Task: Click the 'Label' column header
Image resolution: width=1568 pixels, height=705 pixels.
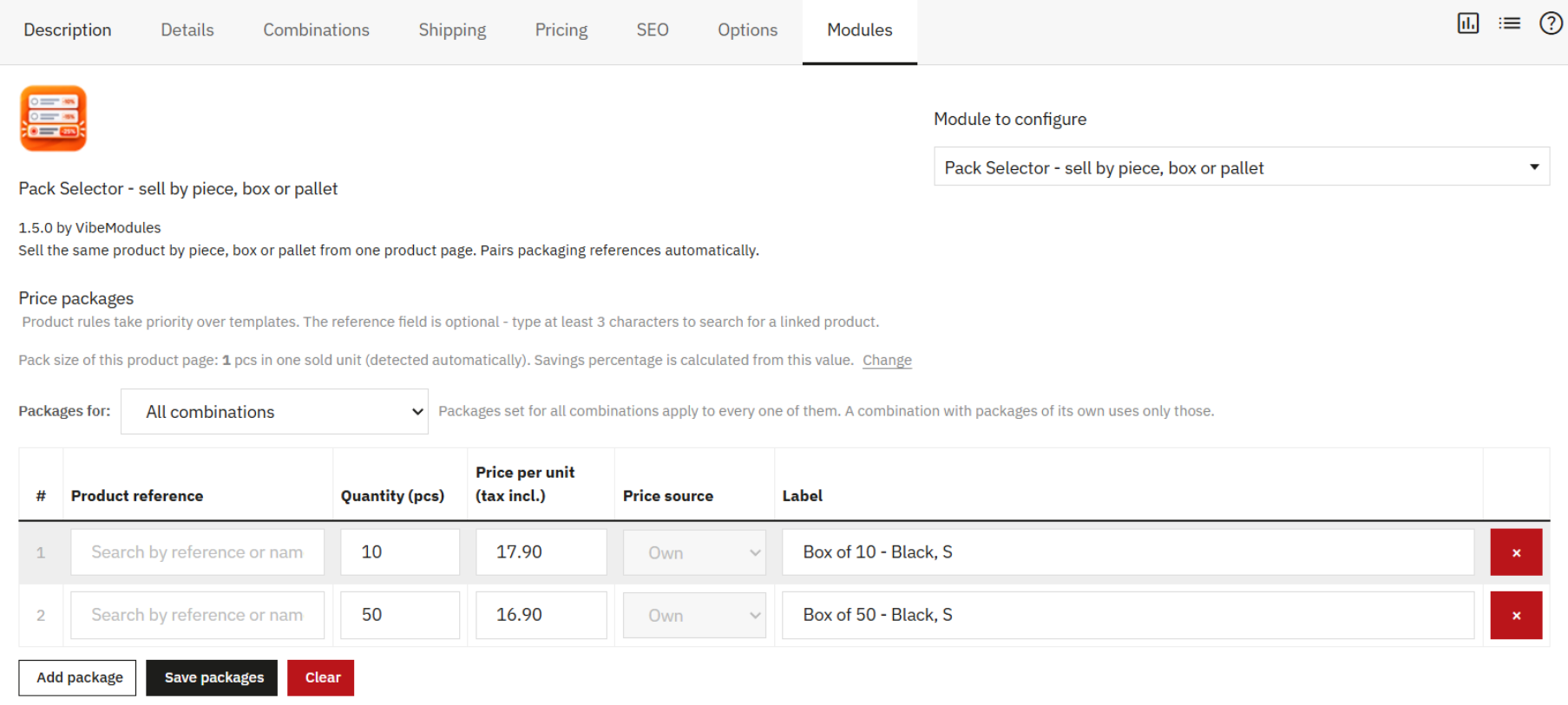Action: point(803,496)
